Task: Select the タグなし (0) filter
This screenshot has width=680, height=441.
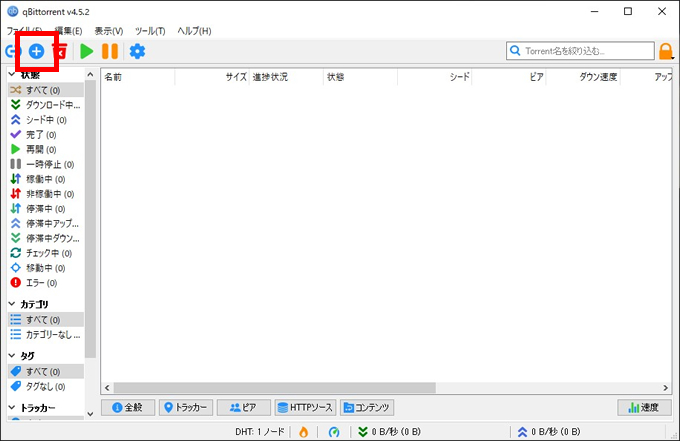Action: pyautogui.click(x=46, y=386)
